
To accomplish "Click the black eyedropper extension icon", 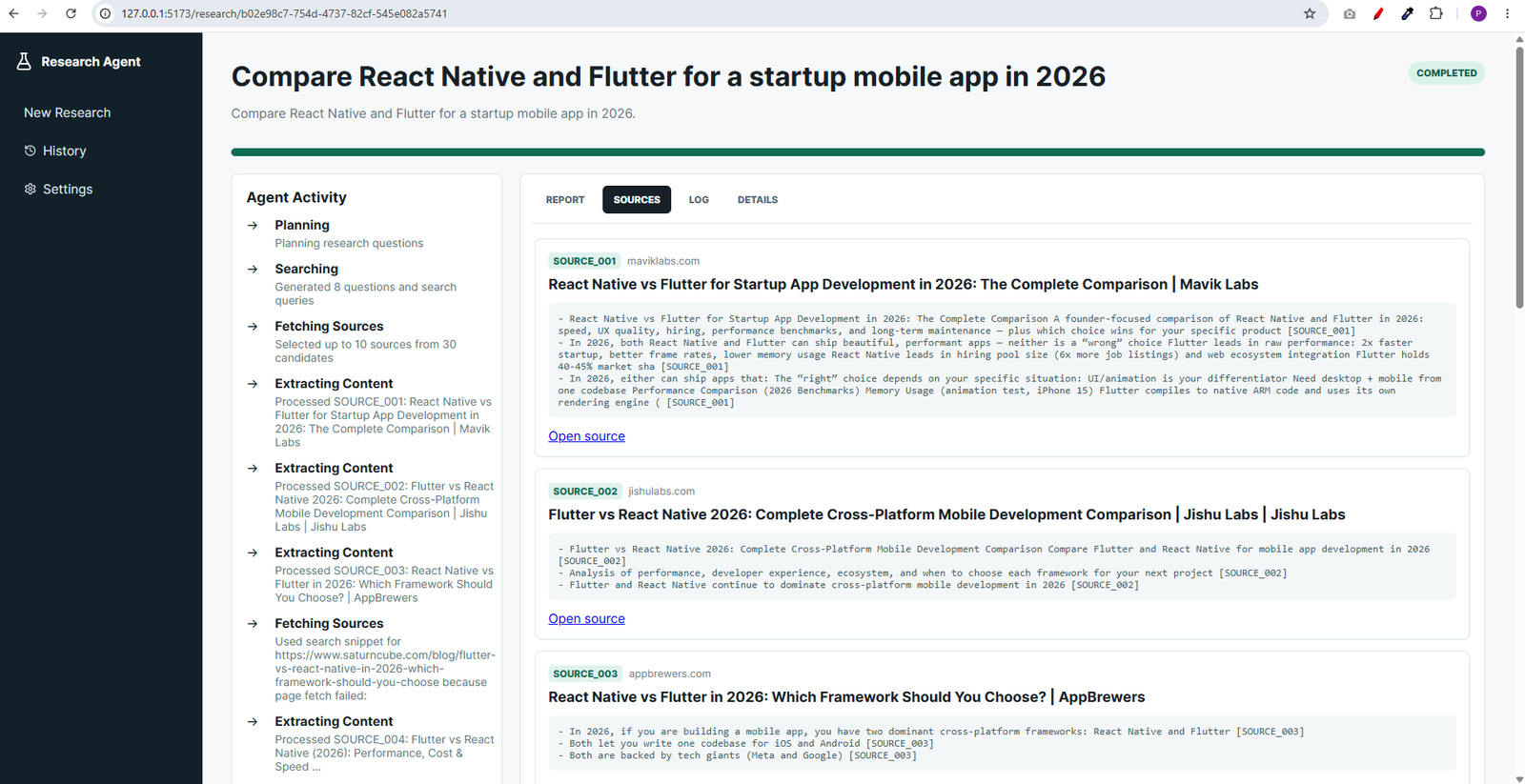I will coord(1407,13).
